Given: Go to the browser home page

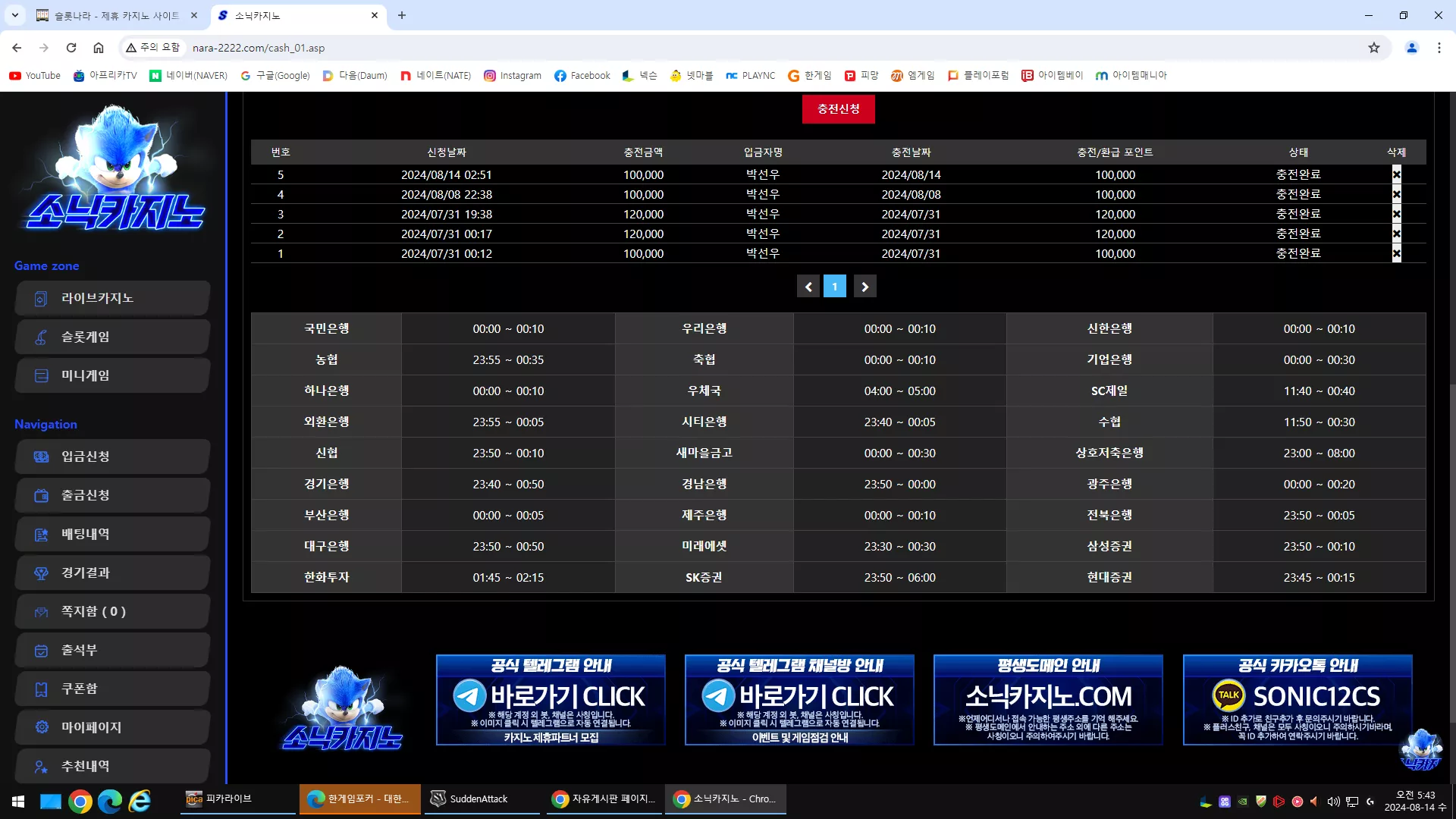Looking at the screenshot, I should [99, 48].
